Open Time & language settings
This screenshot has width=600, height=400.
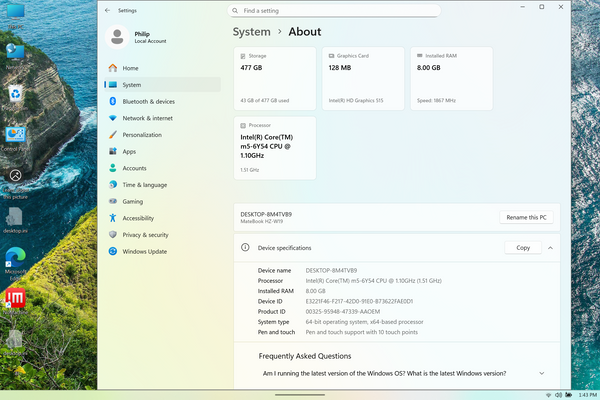click(145, 184)
